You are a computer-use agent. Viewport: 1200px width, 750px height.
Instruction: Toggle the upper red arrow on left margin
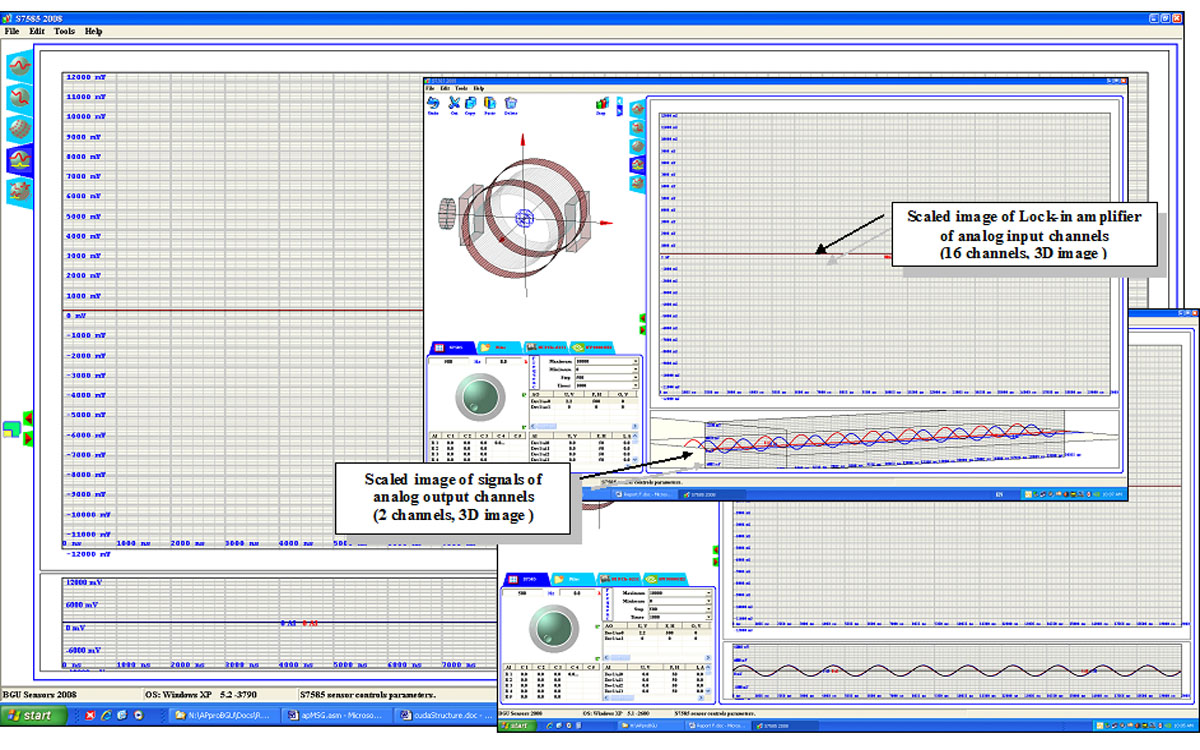click(x=28, y=417)
